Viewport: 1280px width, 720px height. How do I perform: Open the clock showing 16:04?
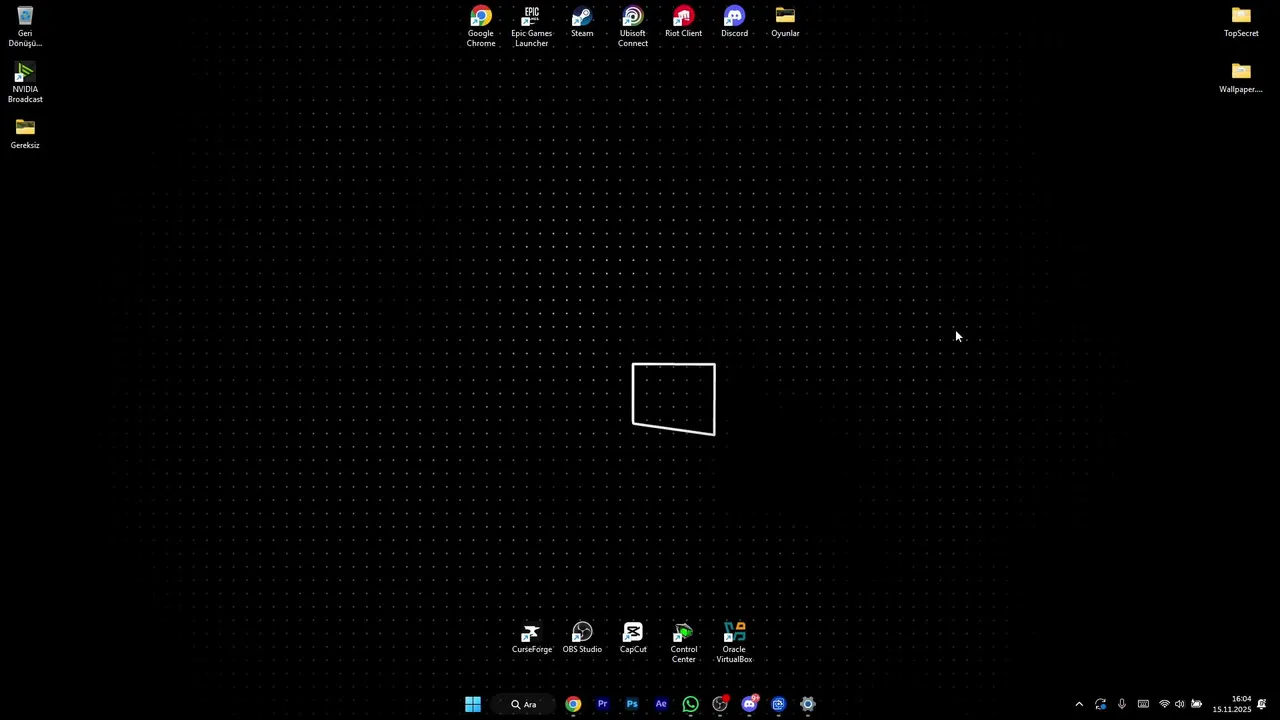(1232, 704)
